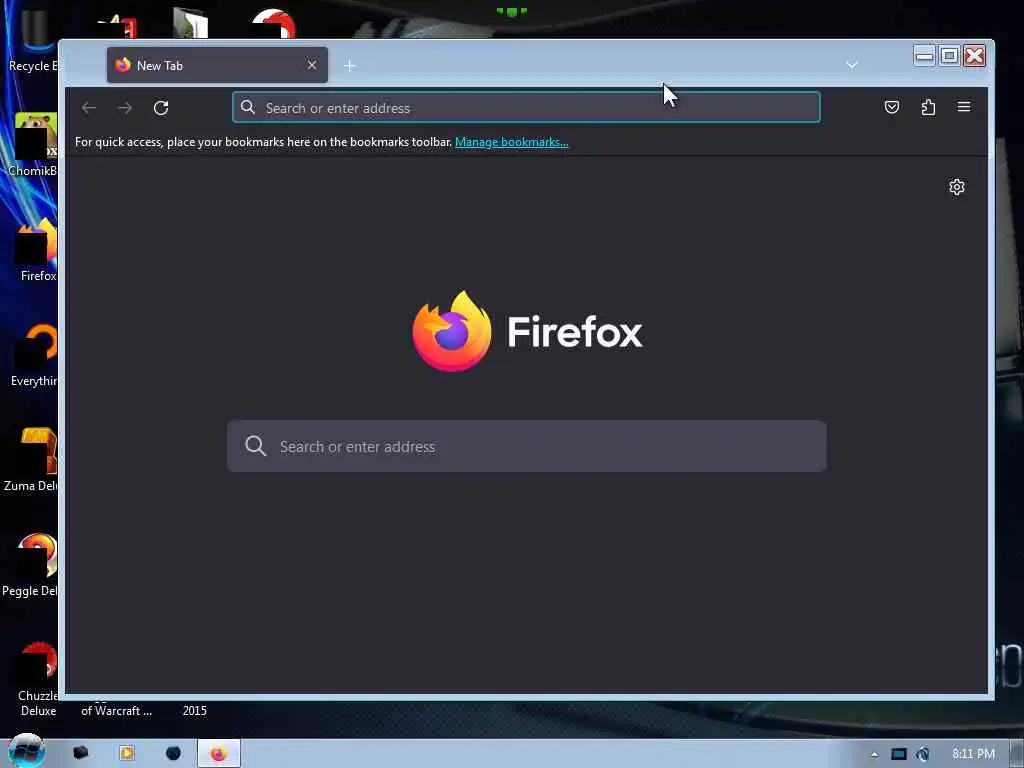Open a new tab with plus button
The width and height of the screenshot is (1024, 768).
349,66
